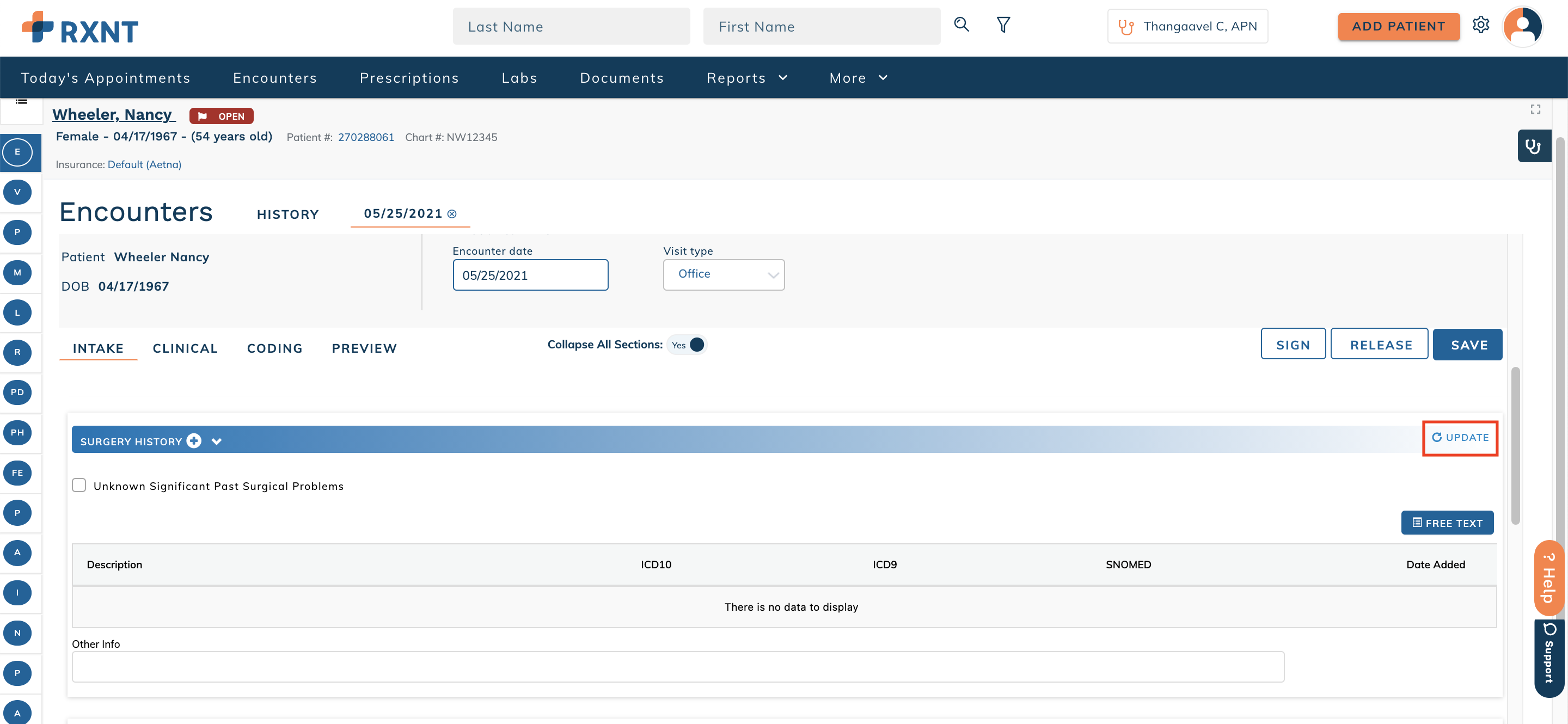
Task: Add a Surgery History entry with plus icon
Action: [194, 440]
